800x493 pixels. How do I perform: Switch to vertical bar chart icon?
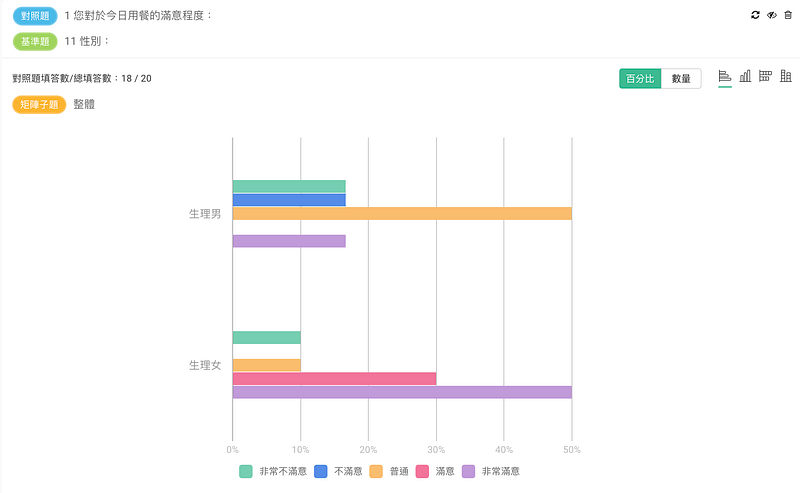745,77
